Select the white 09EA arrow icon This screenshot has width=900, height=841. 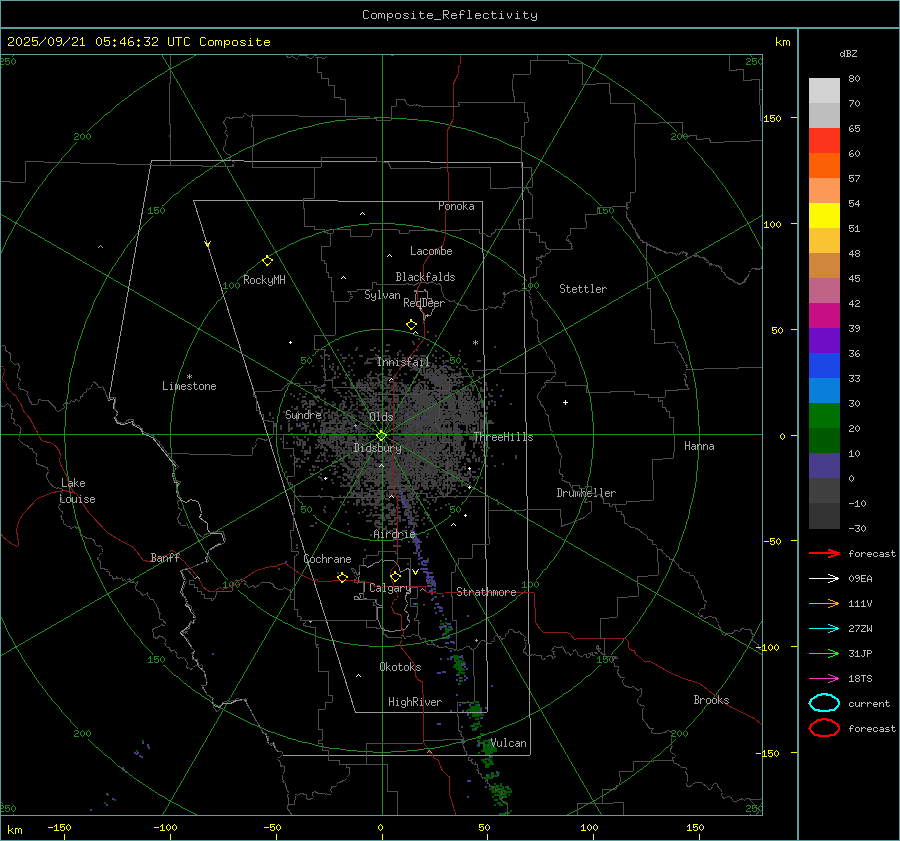click(x=824, y=578)
